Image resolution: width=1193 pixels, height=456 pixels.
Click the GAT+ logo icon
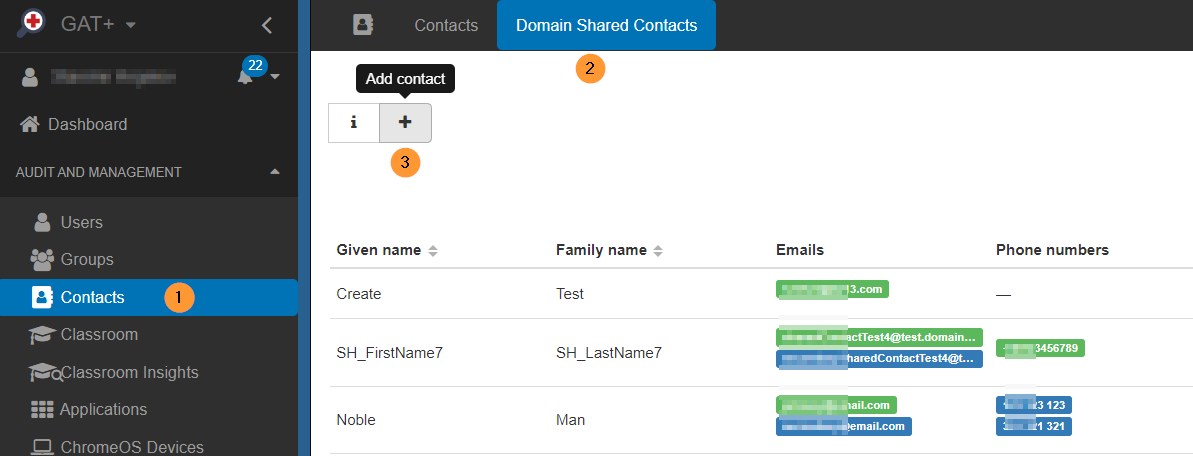(32, 24)
